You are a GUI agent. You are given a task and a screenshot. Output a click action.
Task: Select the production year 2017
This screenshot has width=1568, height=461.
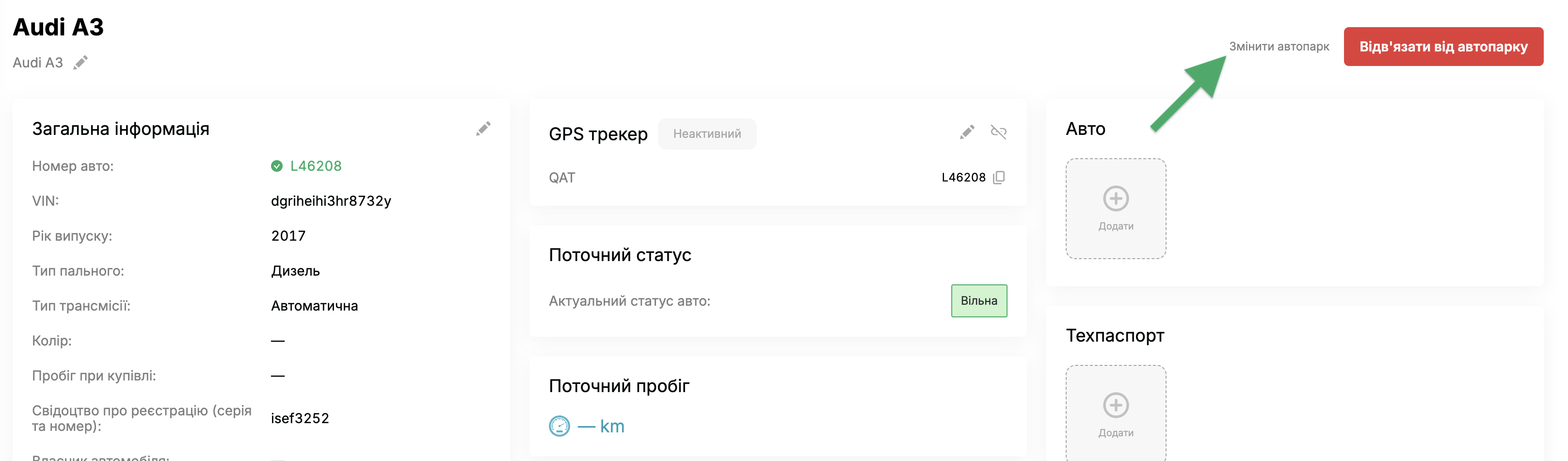tap(288, 236)
